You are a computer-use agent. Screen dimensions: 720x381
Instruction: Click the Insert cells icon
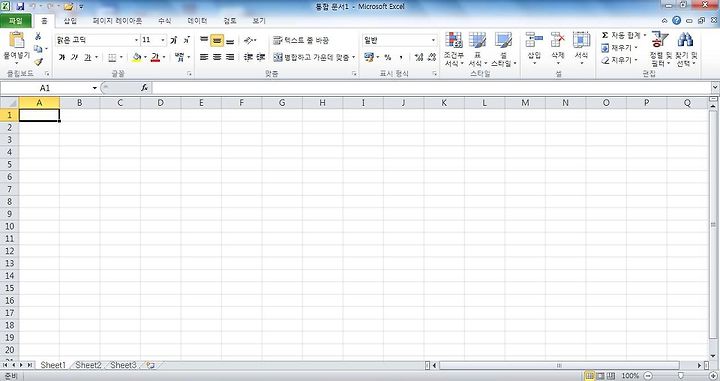[534, 40]
